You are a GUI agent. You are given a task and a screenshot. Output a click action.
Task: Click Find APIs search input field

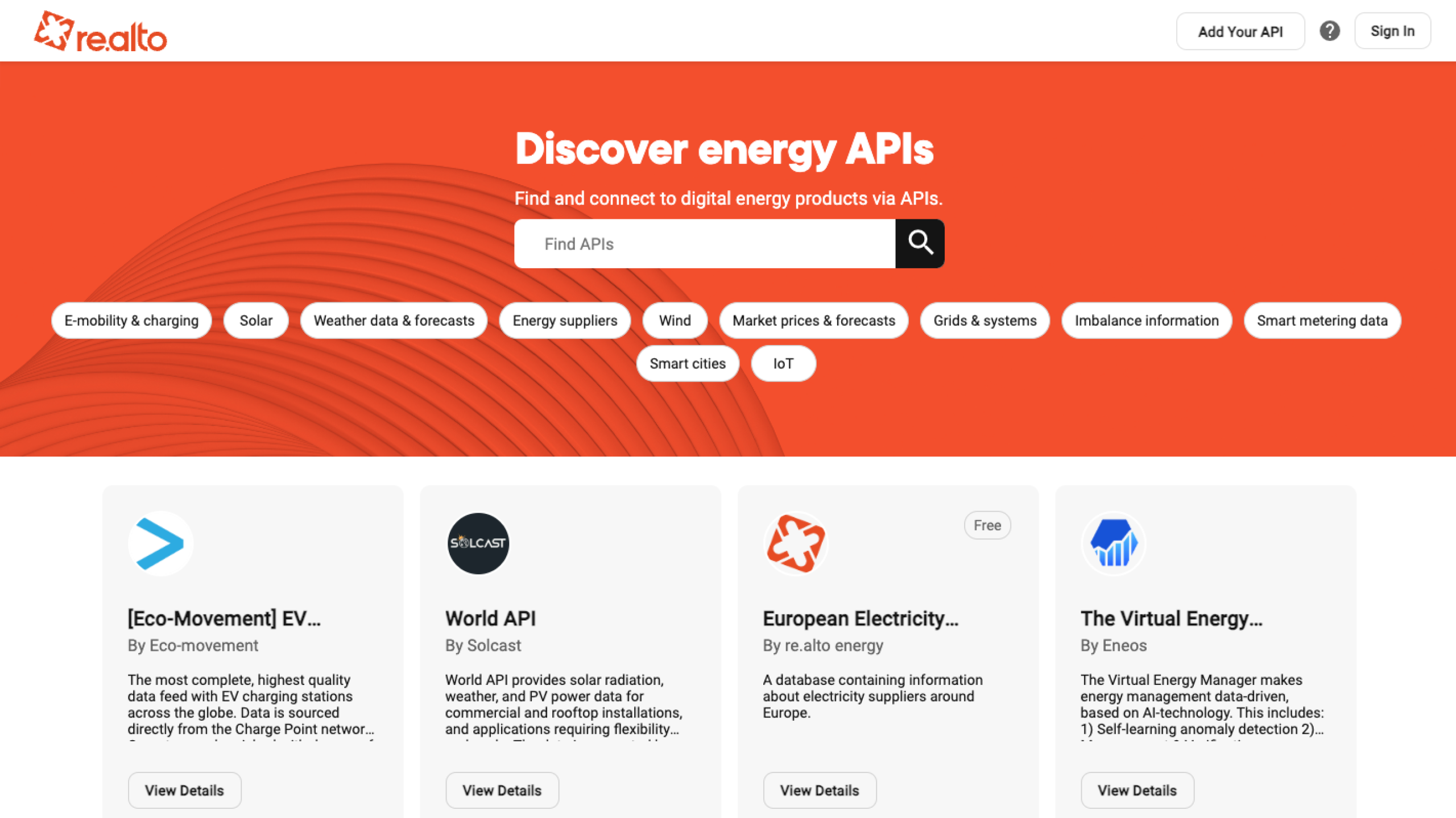pos(704,244)
